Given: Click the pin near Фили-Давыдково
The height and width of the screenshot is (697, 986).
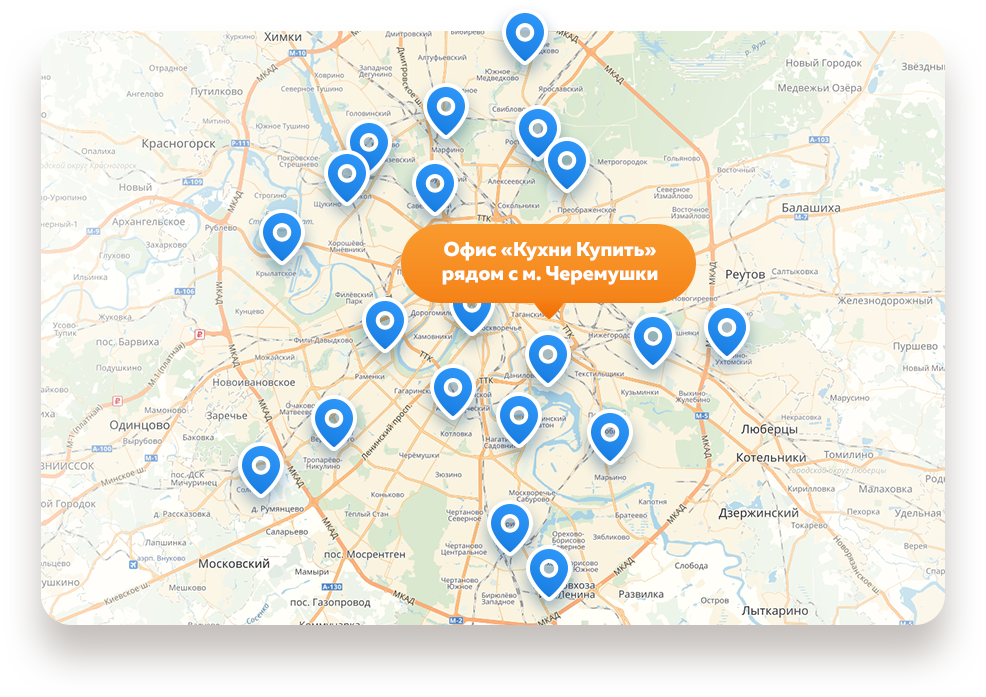Looking at the screenshot, I should pos(385,325).
